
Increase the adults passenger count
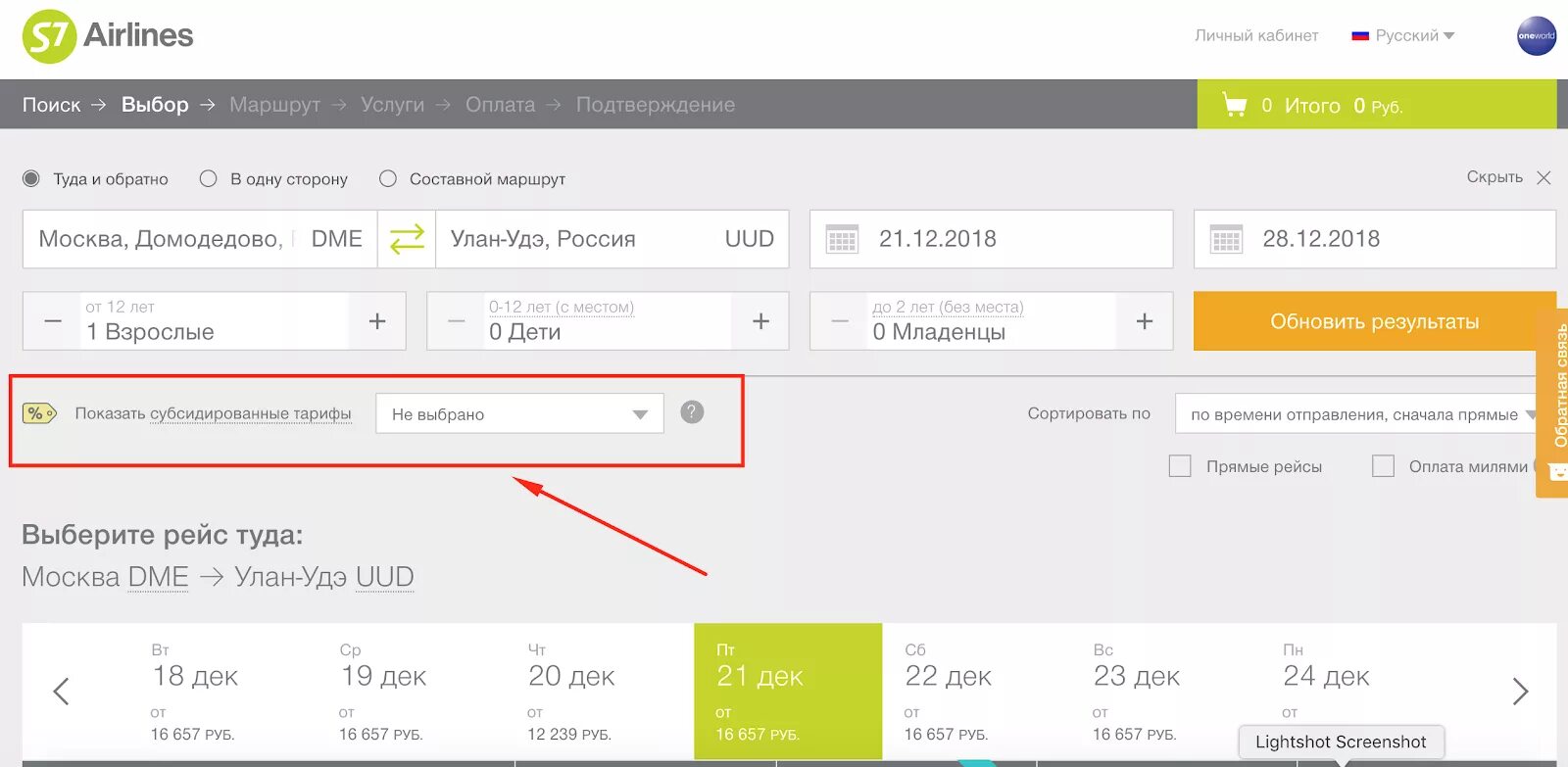coord(377,321)
